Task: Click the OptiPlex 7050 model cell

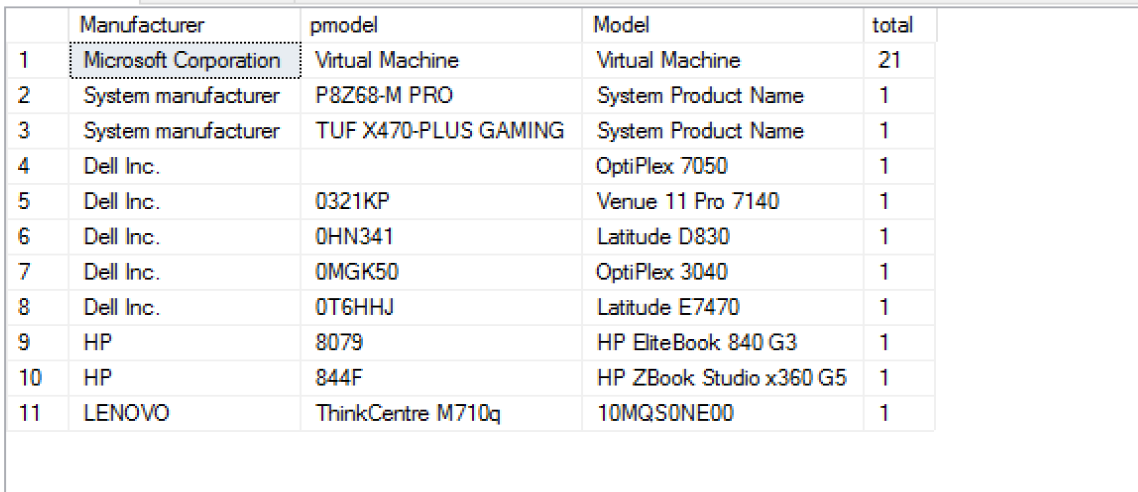Action: pos(662,166)
